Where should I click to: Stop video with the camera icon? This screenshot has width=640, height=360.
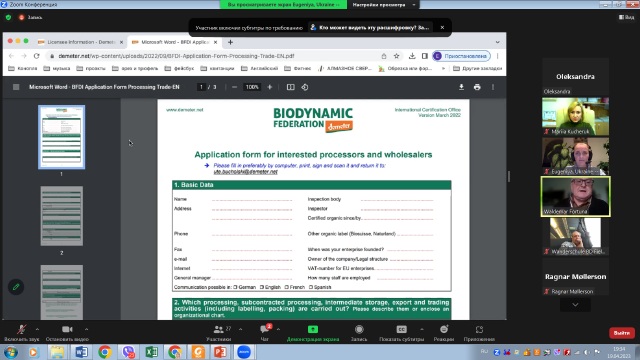click(x=67, y=329)
